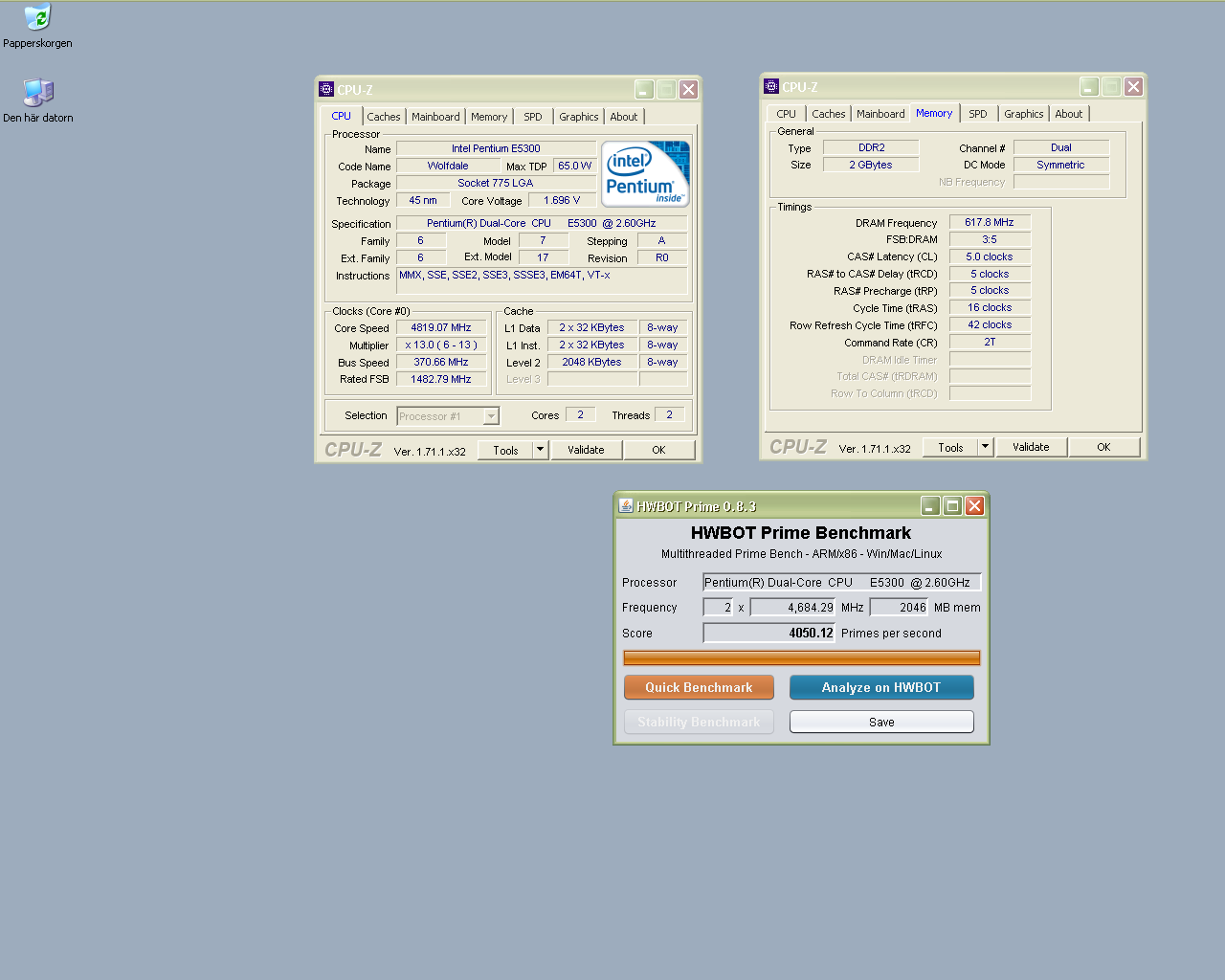The image size is (1225, 980).
Task: Close the HWBOT Prime window
Action: (974, 505)
